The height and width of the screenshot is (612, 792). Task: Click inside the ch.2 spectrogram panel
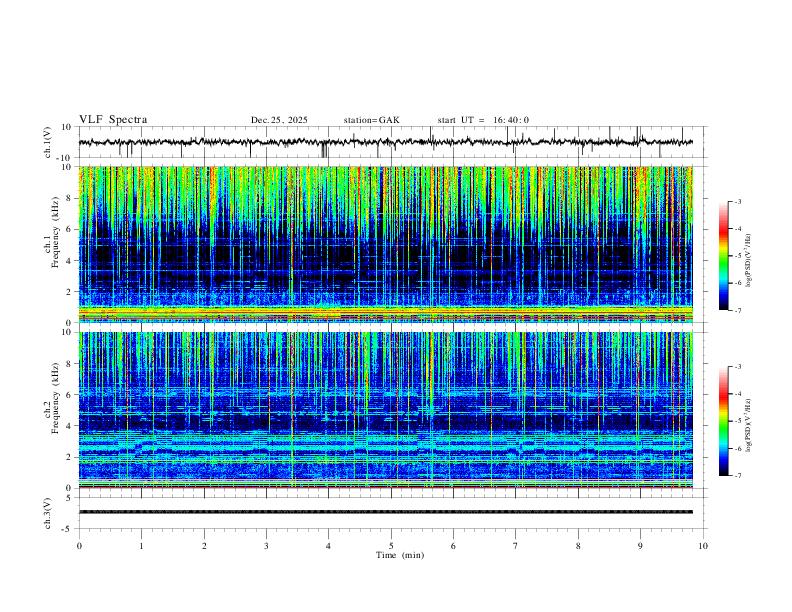pos(385,410)
